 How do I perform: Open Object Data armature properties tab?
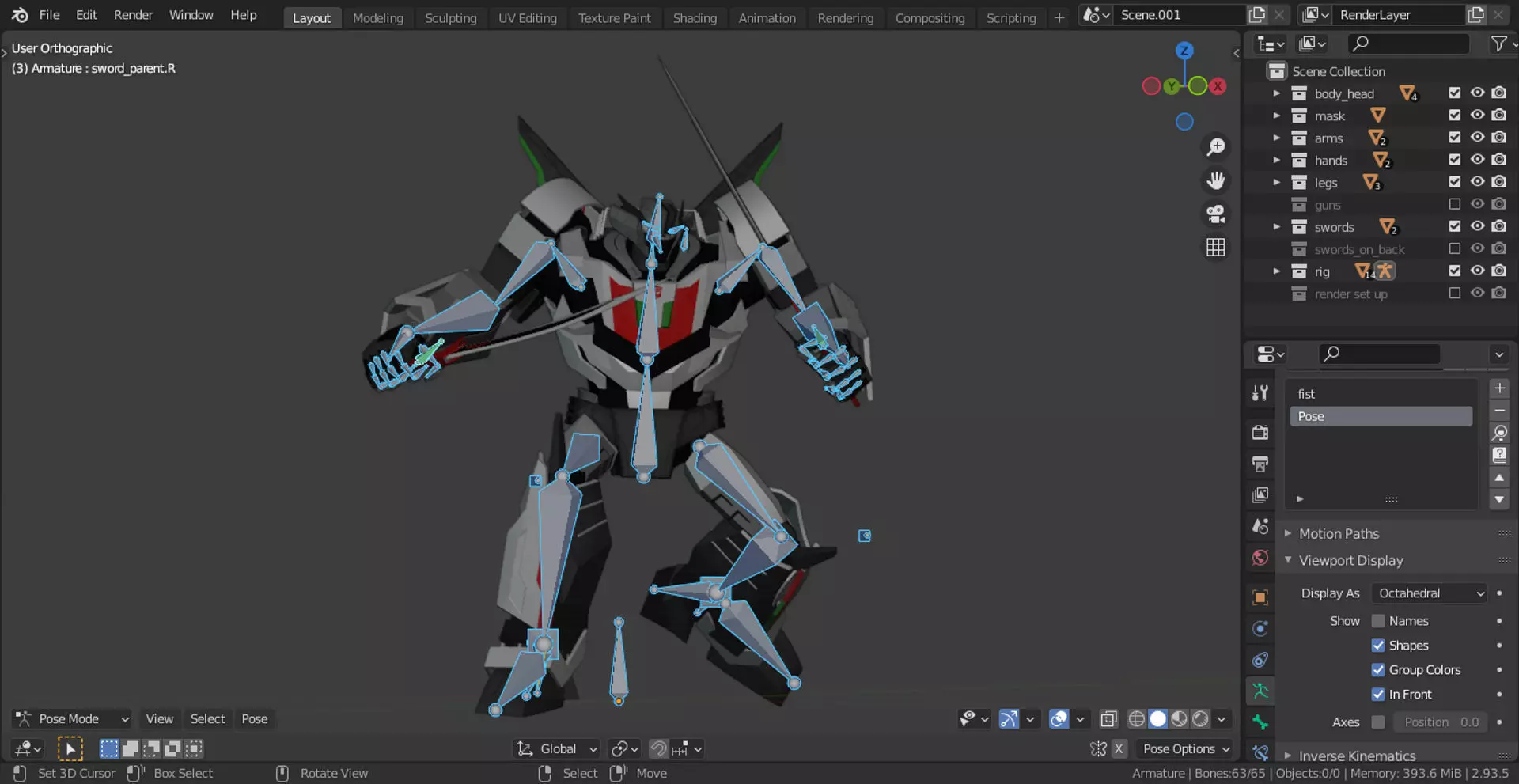[1260, 691]
